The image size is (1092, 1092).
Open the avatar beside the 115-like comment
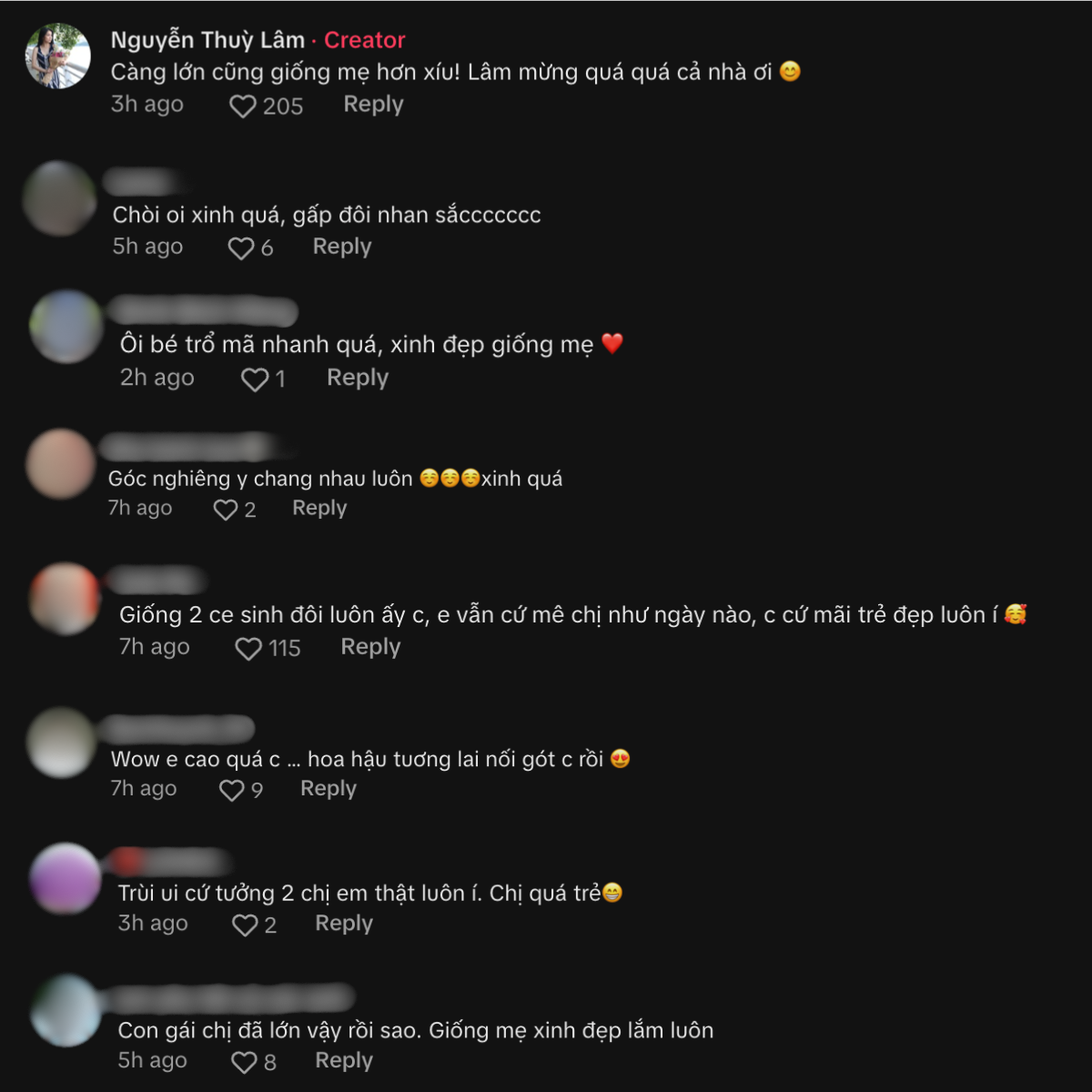[66, 599]
